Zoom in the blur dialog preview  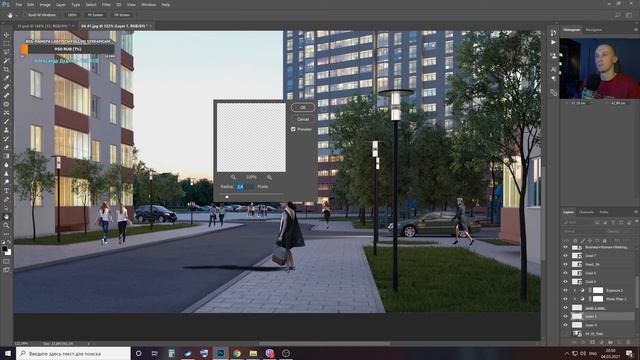[x=269, y=177]
